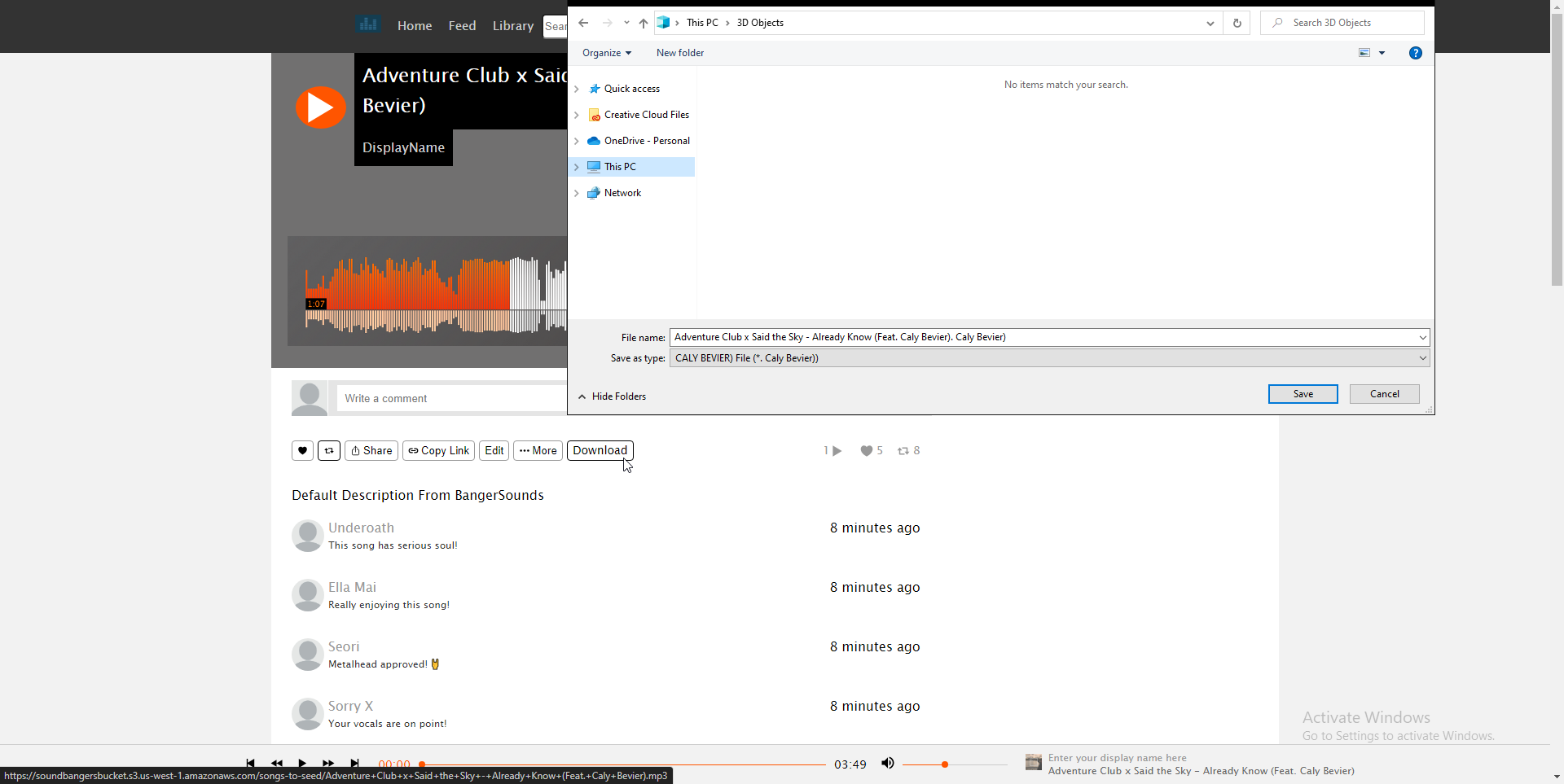Open the Organize menu
The height and width of the screenshot is (784, 1564).
(x=607, y=53)
